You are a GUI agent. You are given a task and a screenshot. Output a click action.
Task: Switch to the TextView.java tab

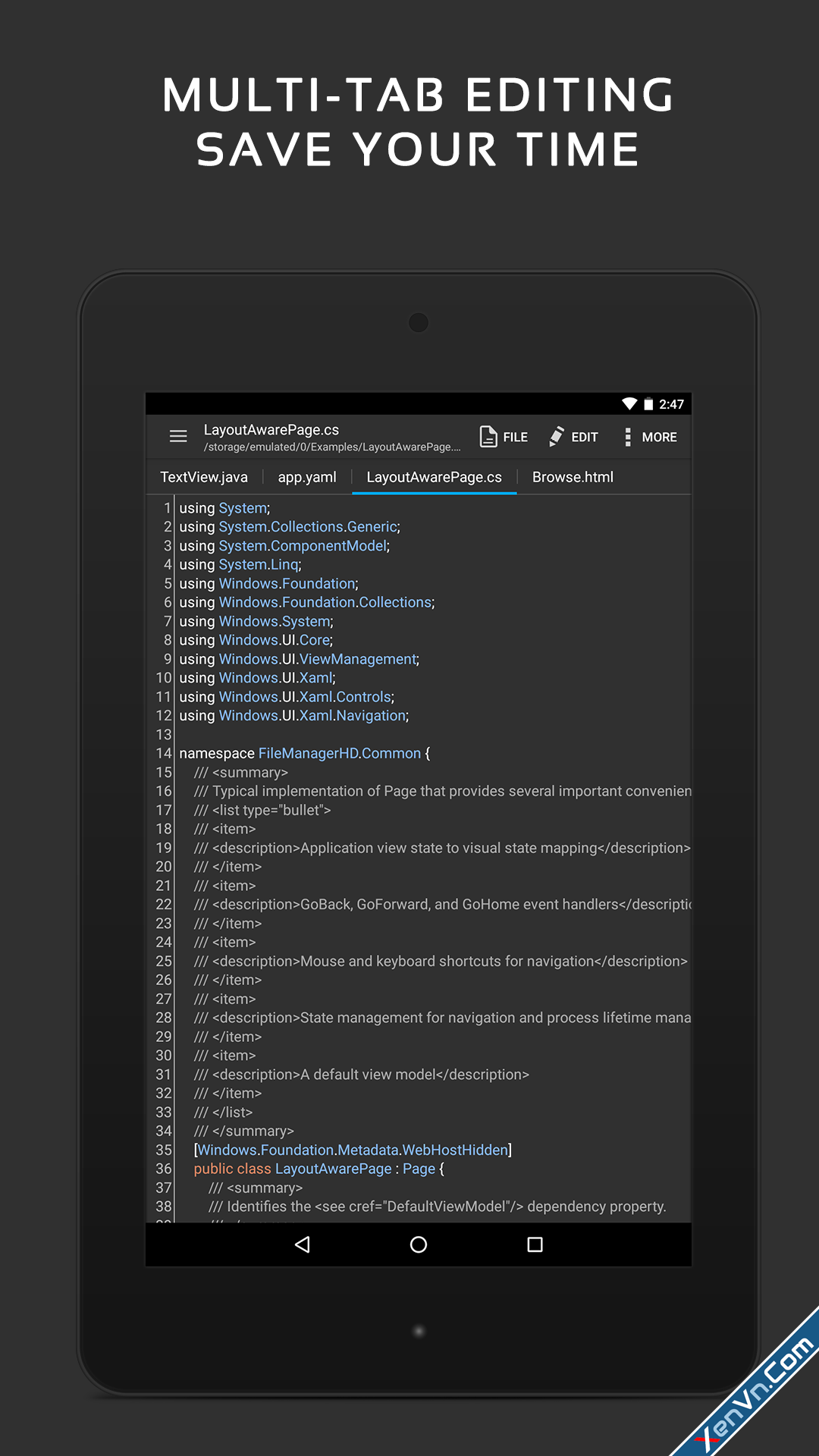tap(204, 477)
